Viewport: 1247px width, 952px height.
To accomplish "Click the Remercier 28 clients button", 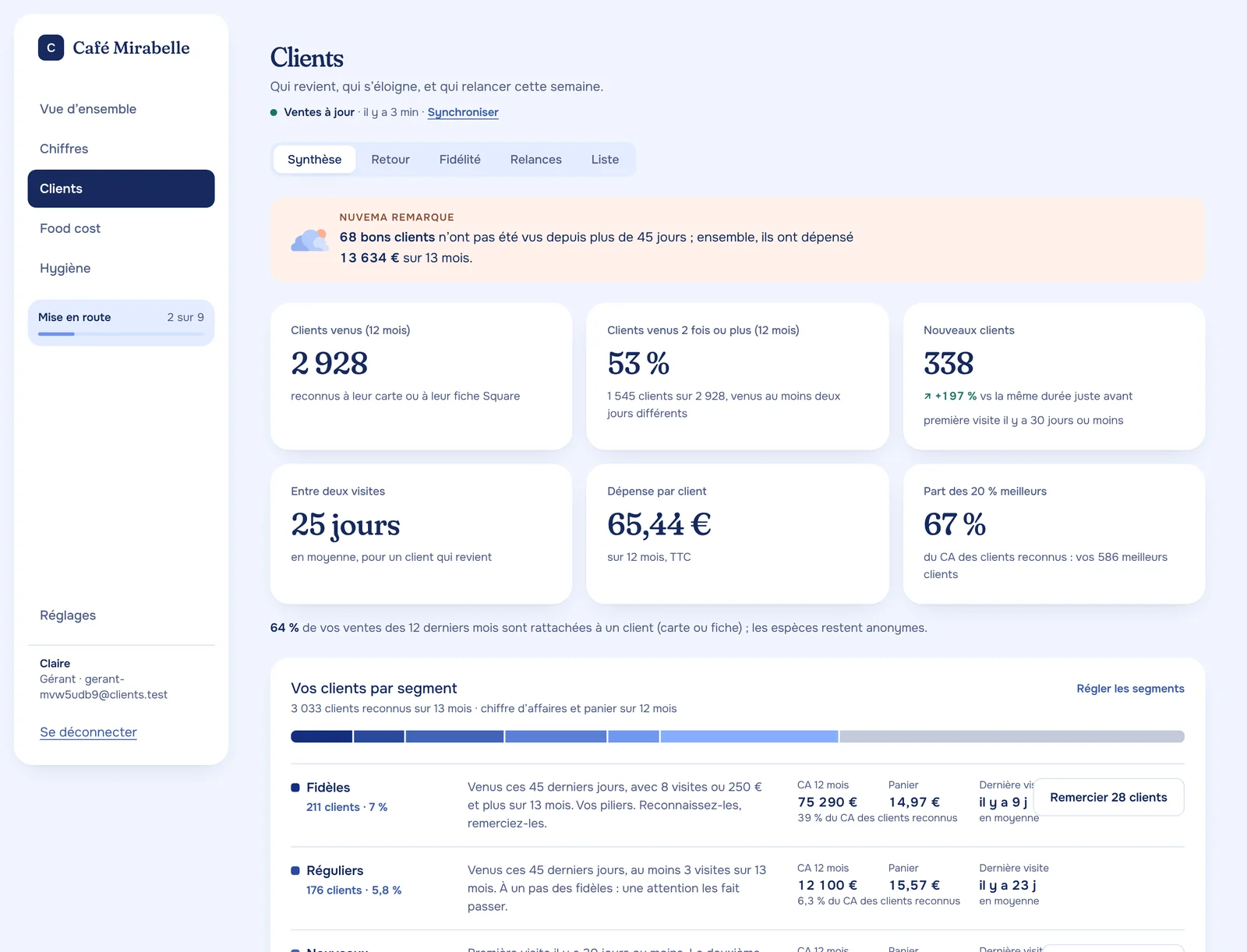I will (x=1108, y=798).
